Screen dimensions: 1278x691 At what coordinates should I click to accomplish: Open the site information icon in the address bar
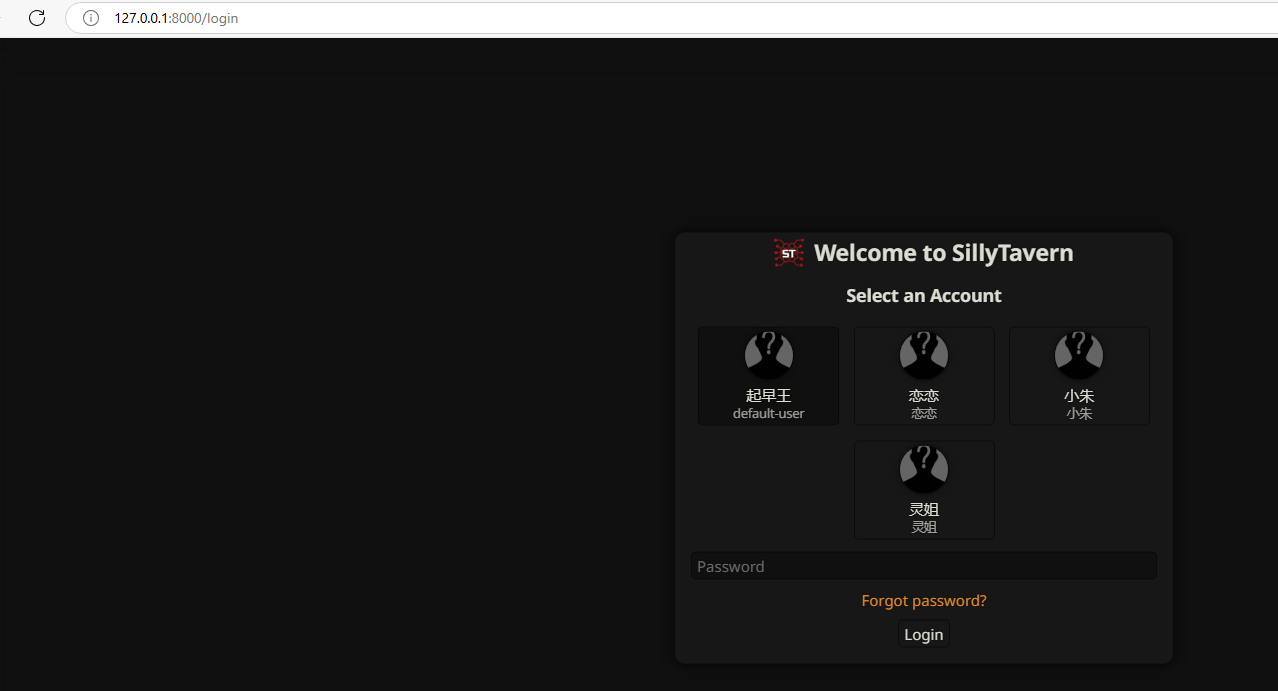tap(91, 18)
